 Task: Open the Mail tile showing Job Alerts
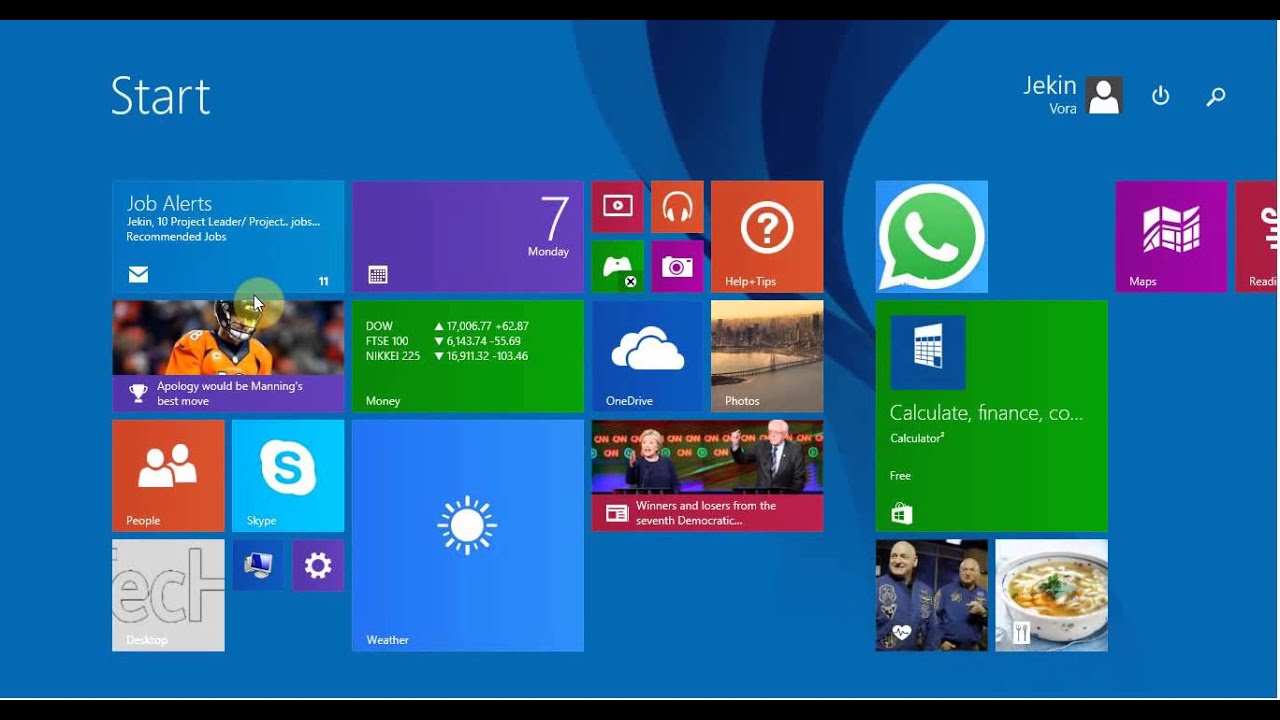point(228,237)
